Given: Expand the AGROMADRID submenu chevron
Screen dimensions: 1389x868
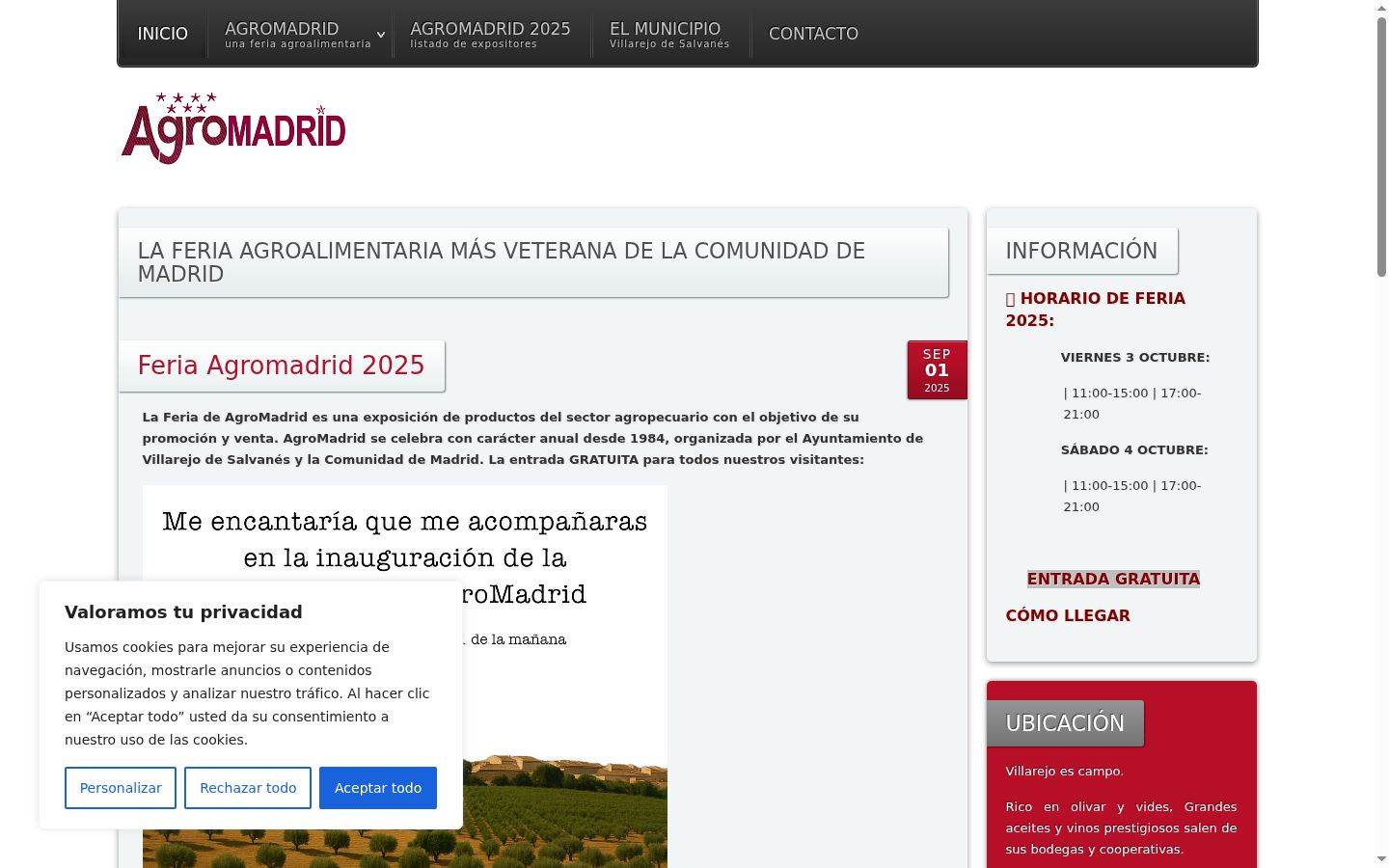Looking at the screenshot, I should [x=381, y=35].
